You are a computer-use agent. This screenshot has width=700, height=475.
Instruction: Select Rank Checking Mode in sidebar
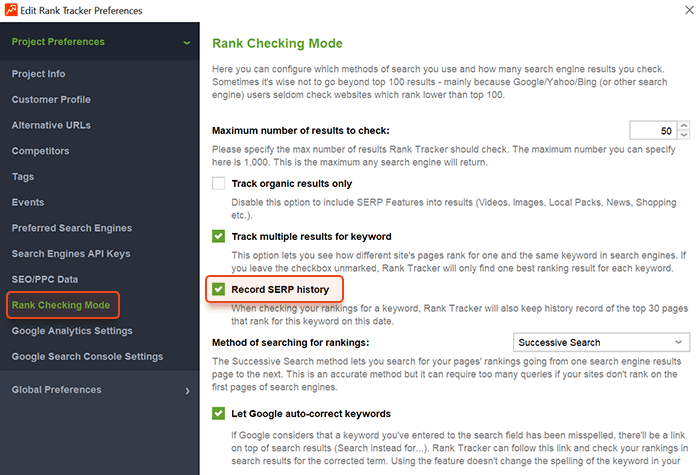click(63, 305)
